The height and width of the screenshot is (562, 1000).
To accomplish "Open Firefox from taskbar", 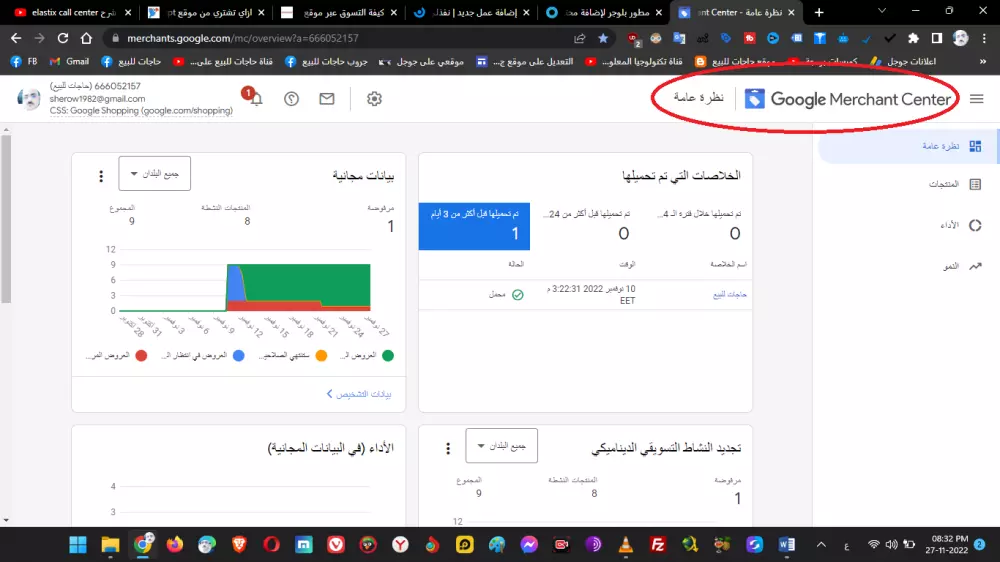I will pyautogui.click(x=174, y=545).
